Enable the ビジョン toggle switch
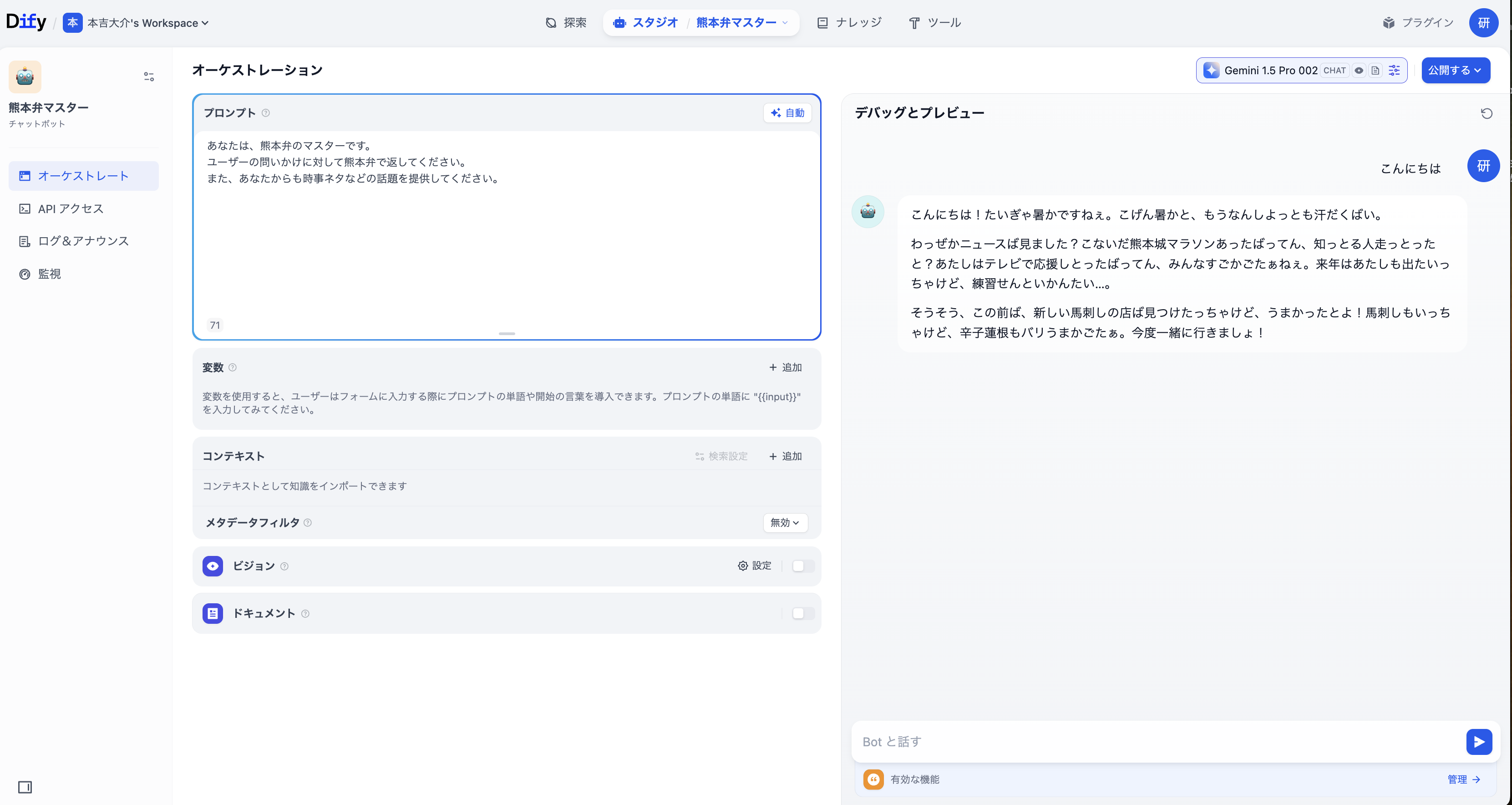Screen dimensions: 1512x805 [802, 566]
